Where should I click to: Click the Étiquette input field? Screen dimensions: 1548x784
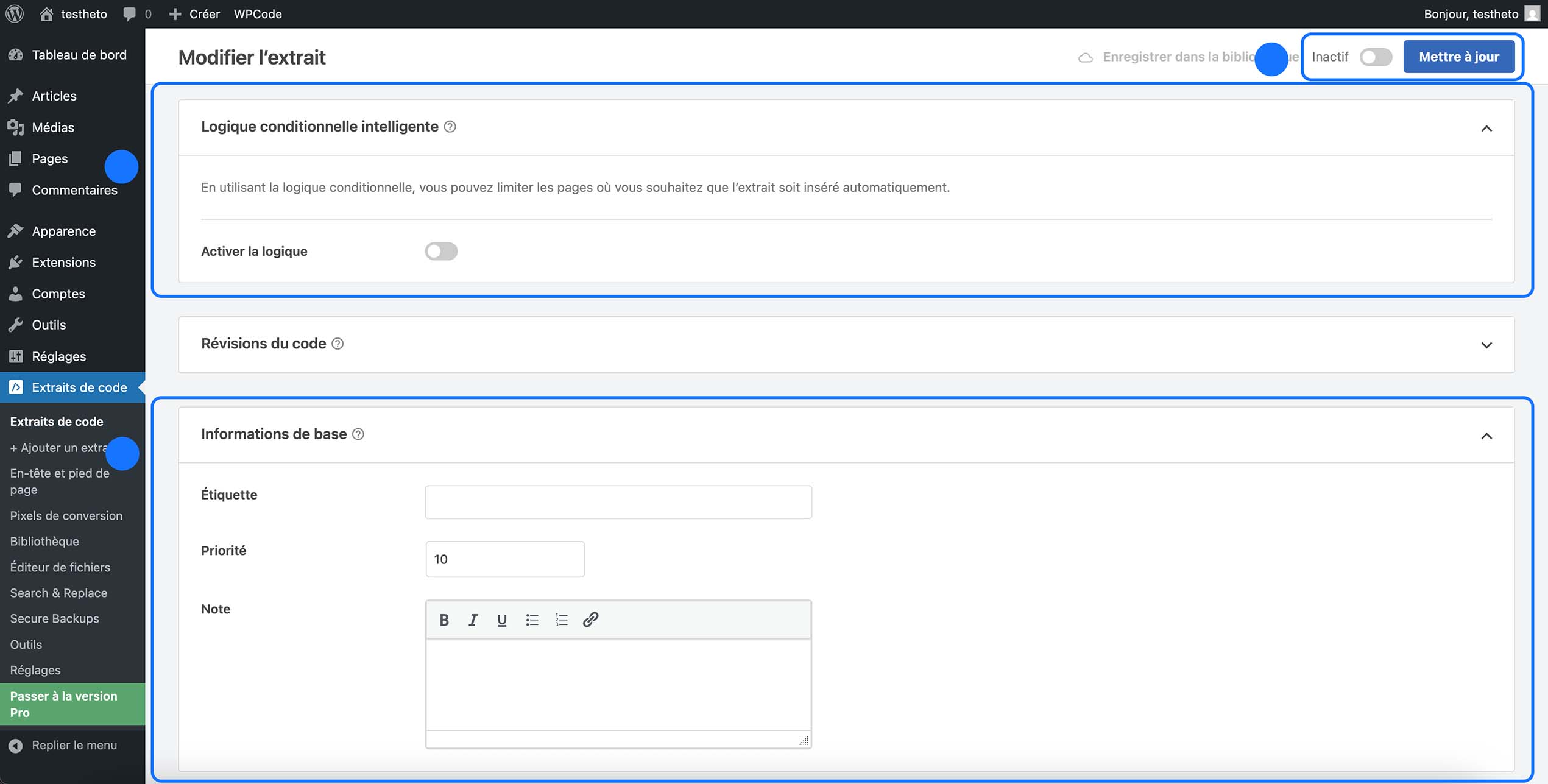point(618,501)
